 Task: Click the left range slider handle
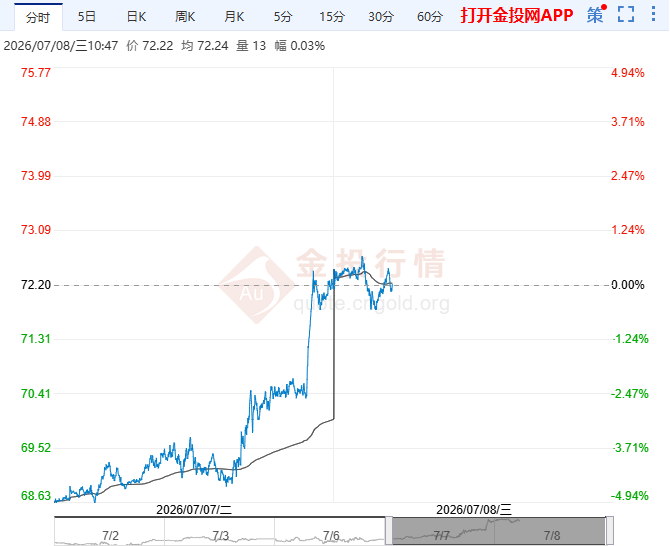(388, 531)
